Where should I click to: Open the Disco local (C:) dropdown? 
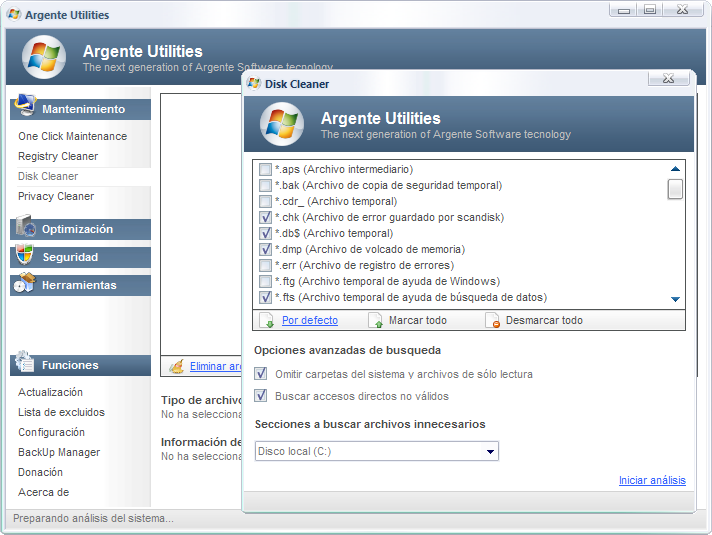490,452
